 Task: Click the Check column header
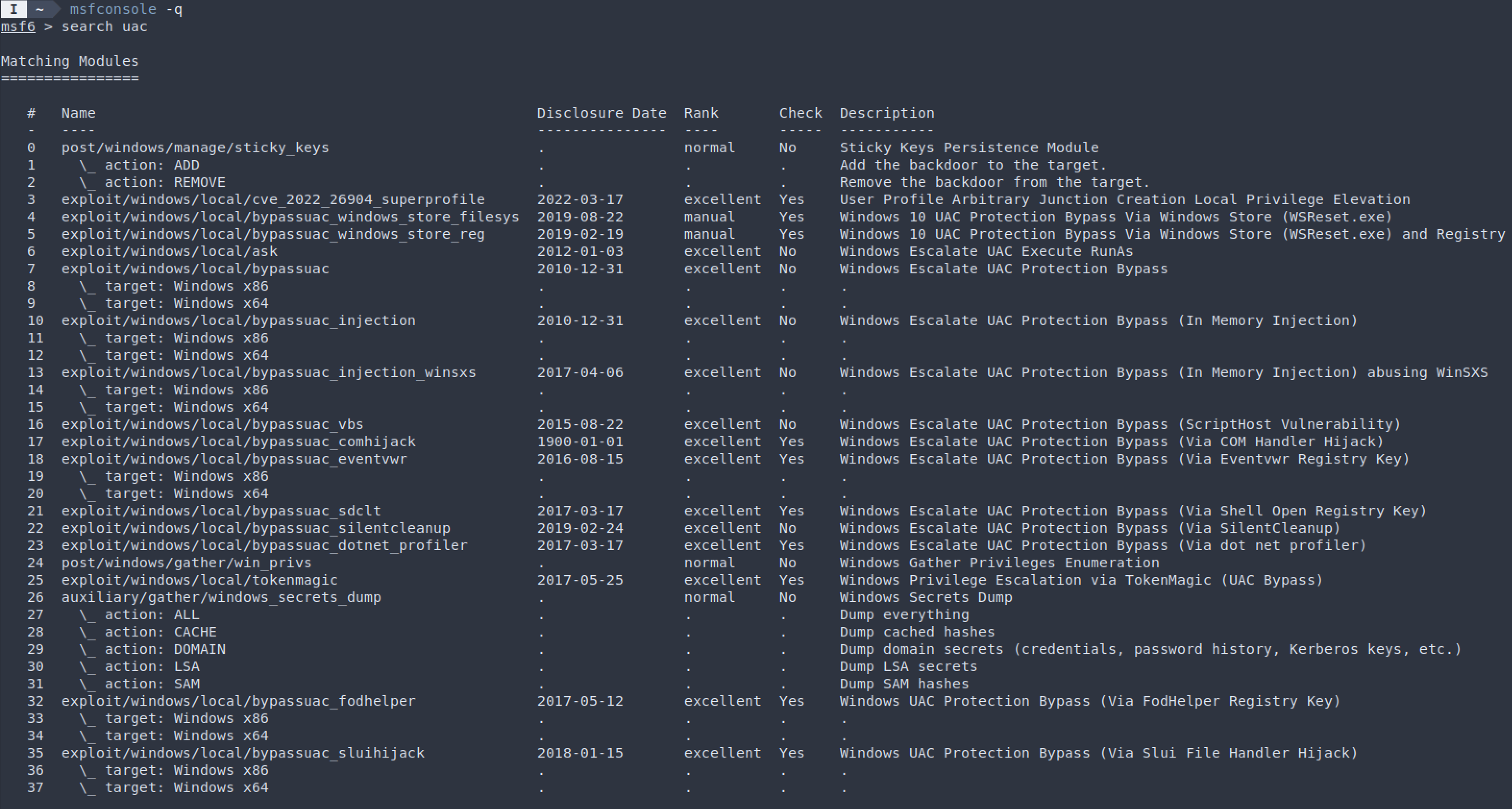(x=800, y=113)
